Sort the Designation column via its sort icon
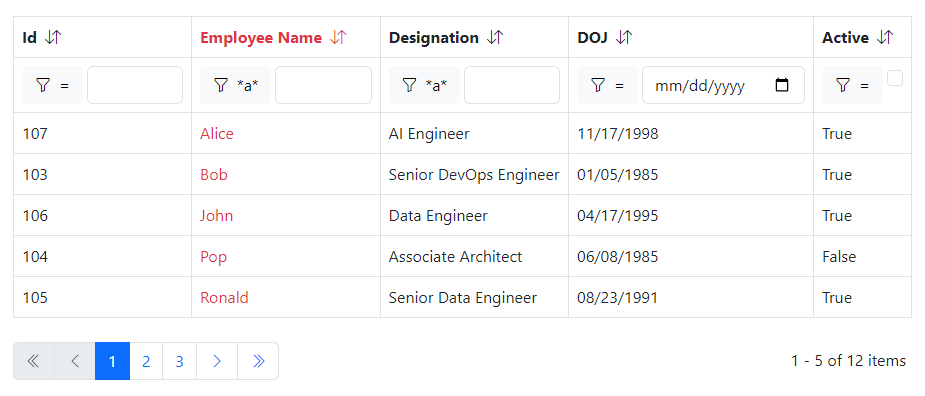 click(495, 38)
